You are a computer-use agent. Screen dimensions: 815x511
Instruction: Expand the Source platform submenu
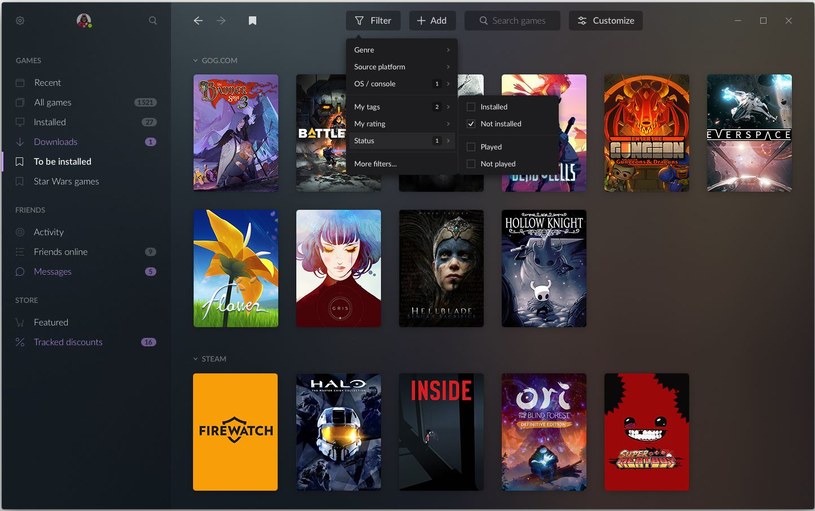(402, 67)
